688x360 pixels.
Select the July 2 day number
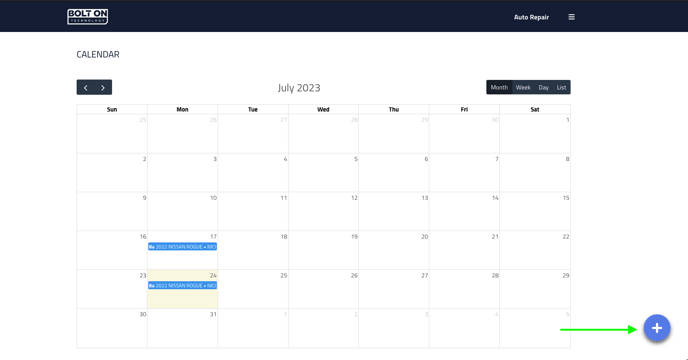click(x=144, y=159)
